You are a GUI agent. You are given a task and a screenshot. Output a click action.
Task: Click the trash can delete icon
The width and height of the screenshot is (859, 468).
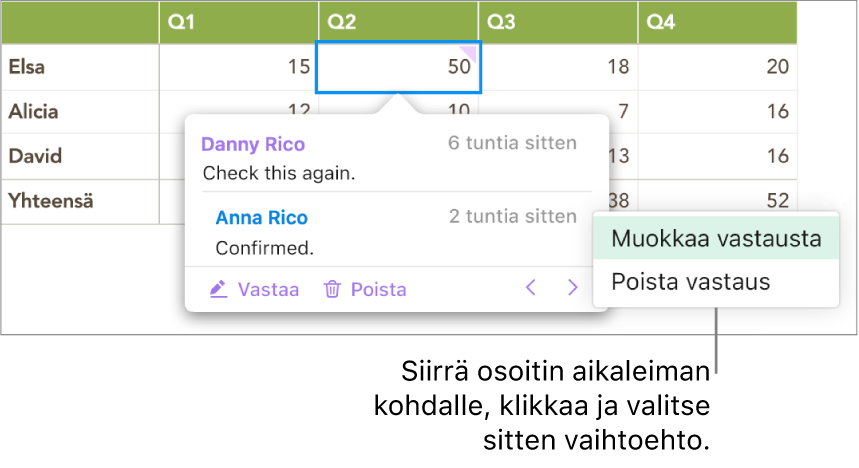point(332,290)
